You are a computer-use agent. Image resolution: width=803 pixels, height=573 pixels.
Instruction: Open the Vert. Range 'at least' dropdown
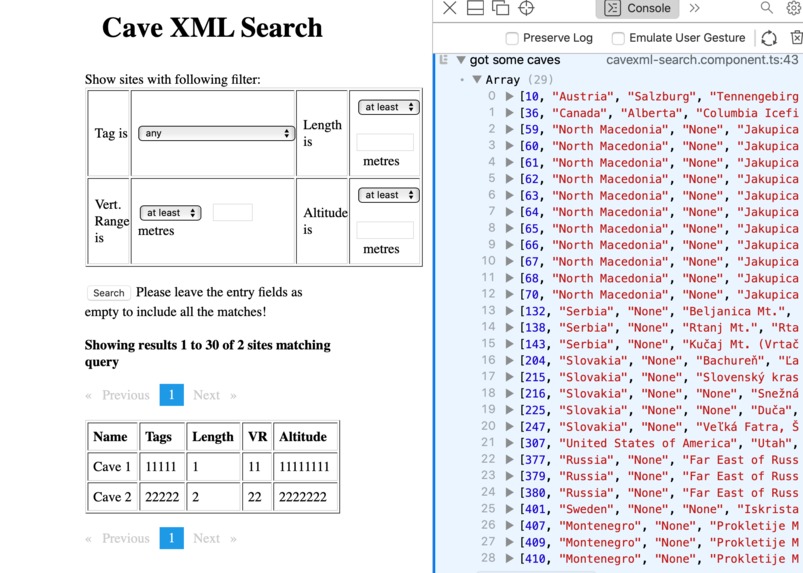click(x=171, y=213)
